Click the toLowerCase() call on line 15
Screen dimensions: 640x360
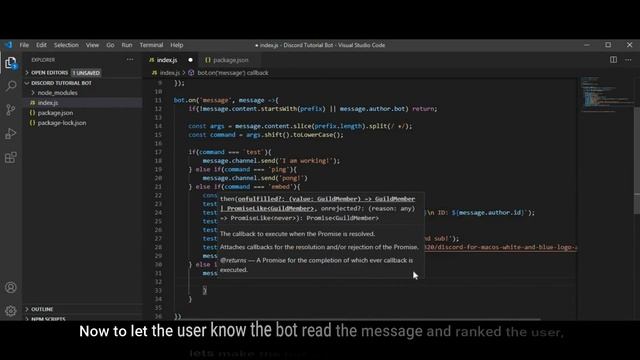[318, 135]
